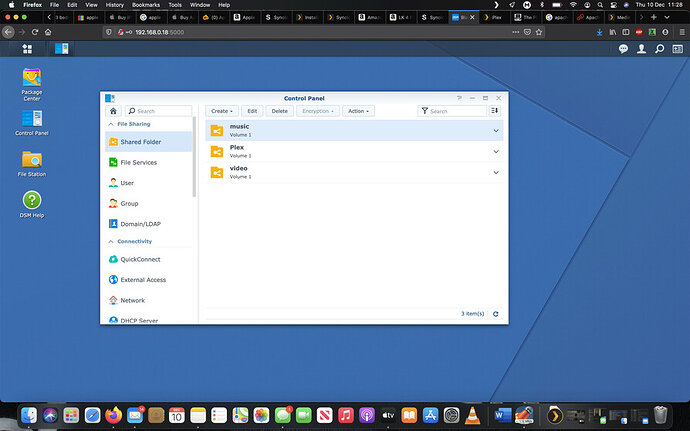The height and width of the screenshot is (431, 690).
Task: Open the DSM widgets panel icon
Action: 678,49
